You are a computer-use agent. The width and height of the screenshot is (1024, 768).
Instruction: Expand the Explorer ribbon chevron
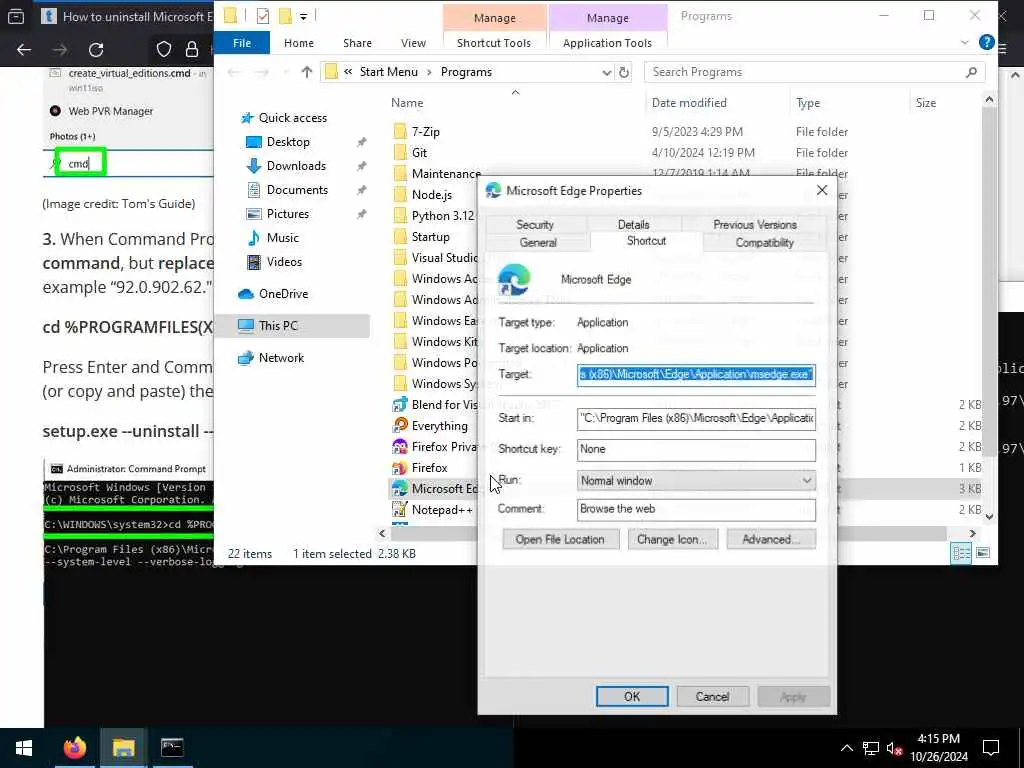click(965, 42)
